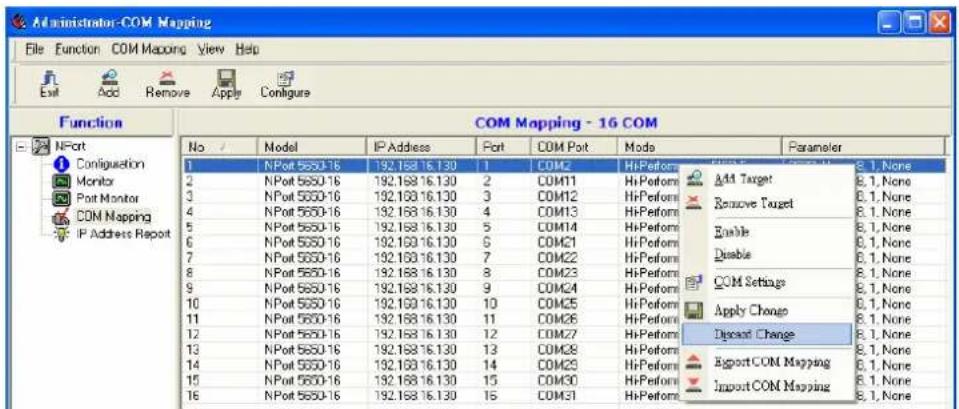Select the row with COM31

pyautogui.click(x=563, y=394)
